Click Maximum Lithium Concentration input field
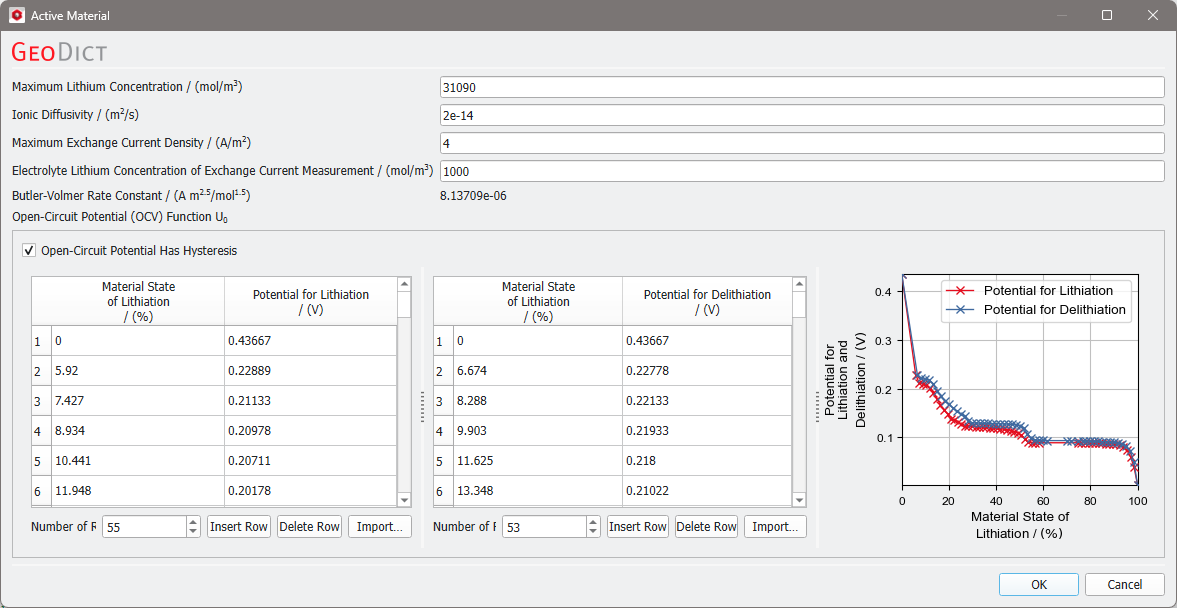Screen dimensions: 1177x608 [802, 88]
